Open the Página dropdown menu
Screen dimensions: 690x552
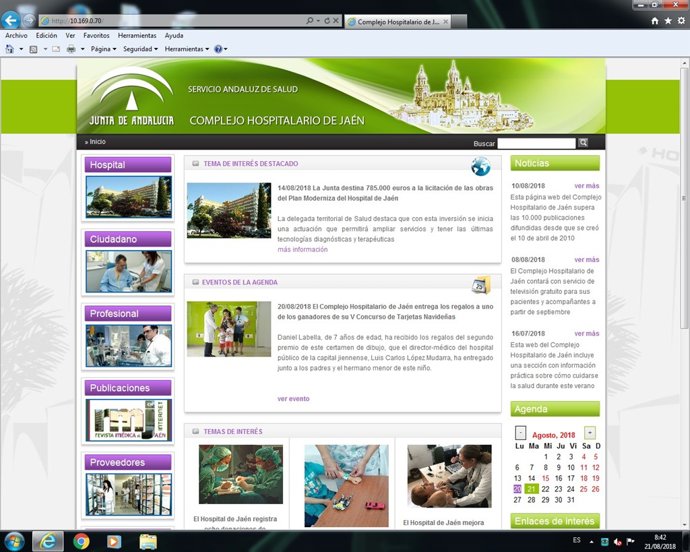pos(103,49)
